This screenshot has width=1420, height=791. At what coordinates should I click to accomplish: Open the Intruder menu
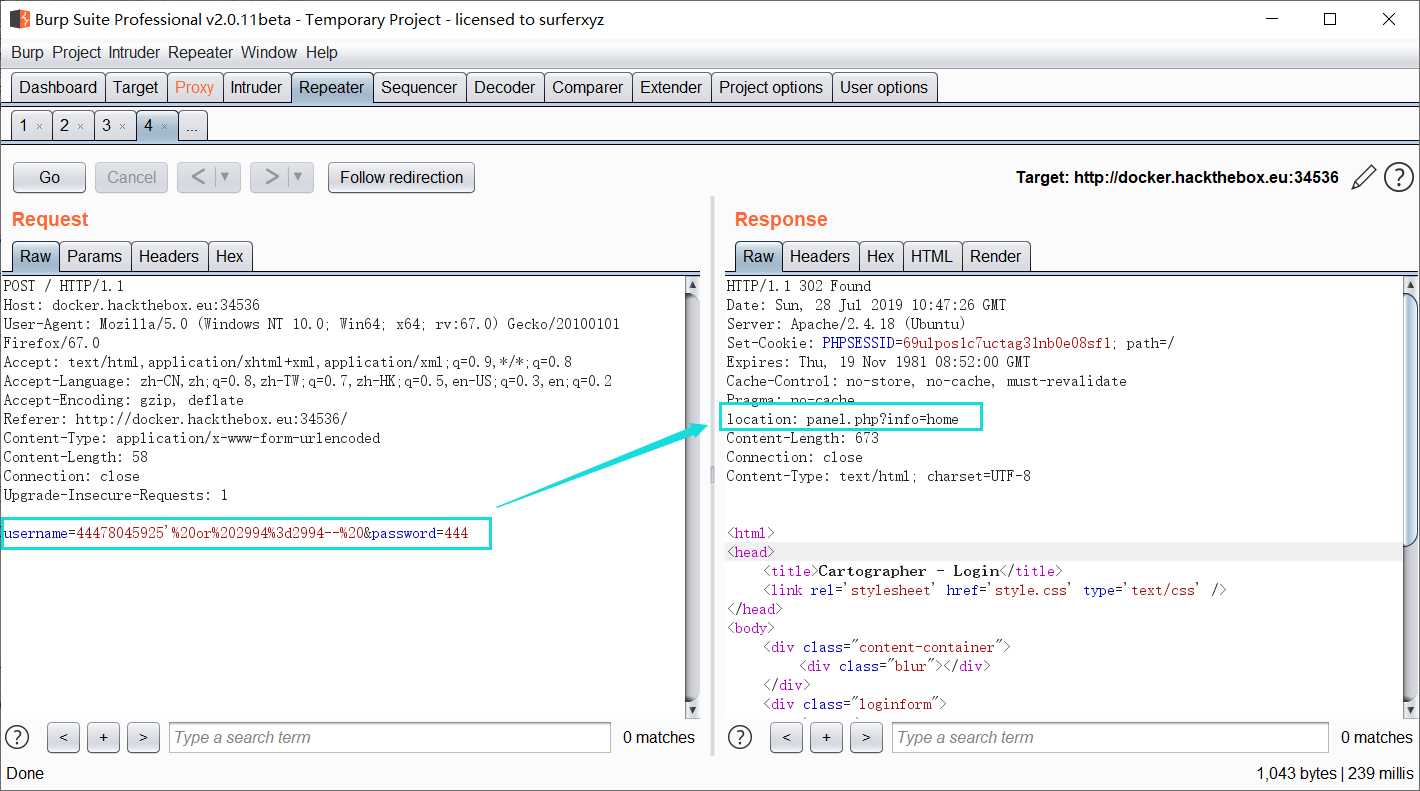(x=134, y=52)
